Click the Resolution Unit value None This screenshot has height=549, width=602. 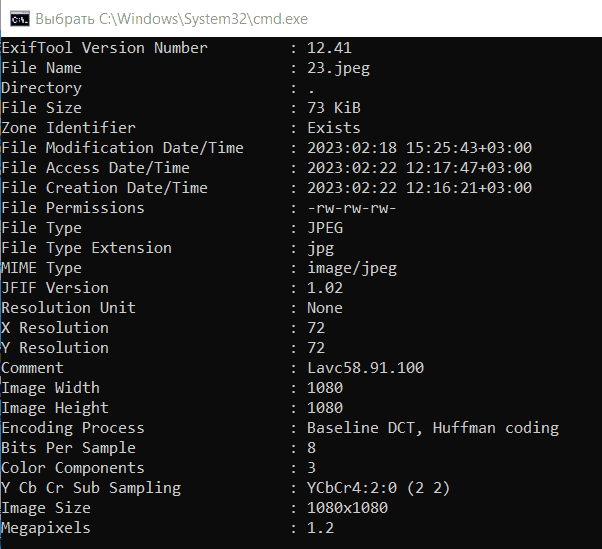(x=325, y=308)
